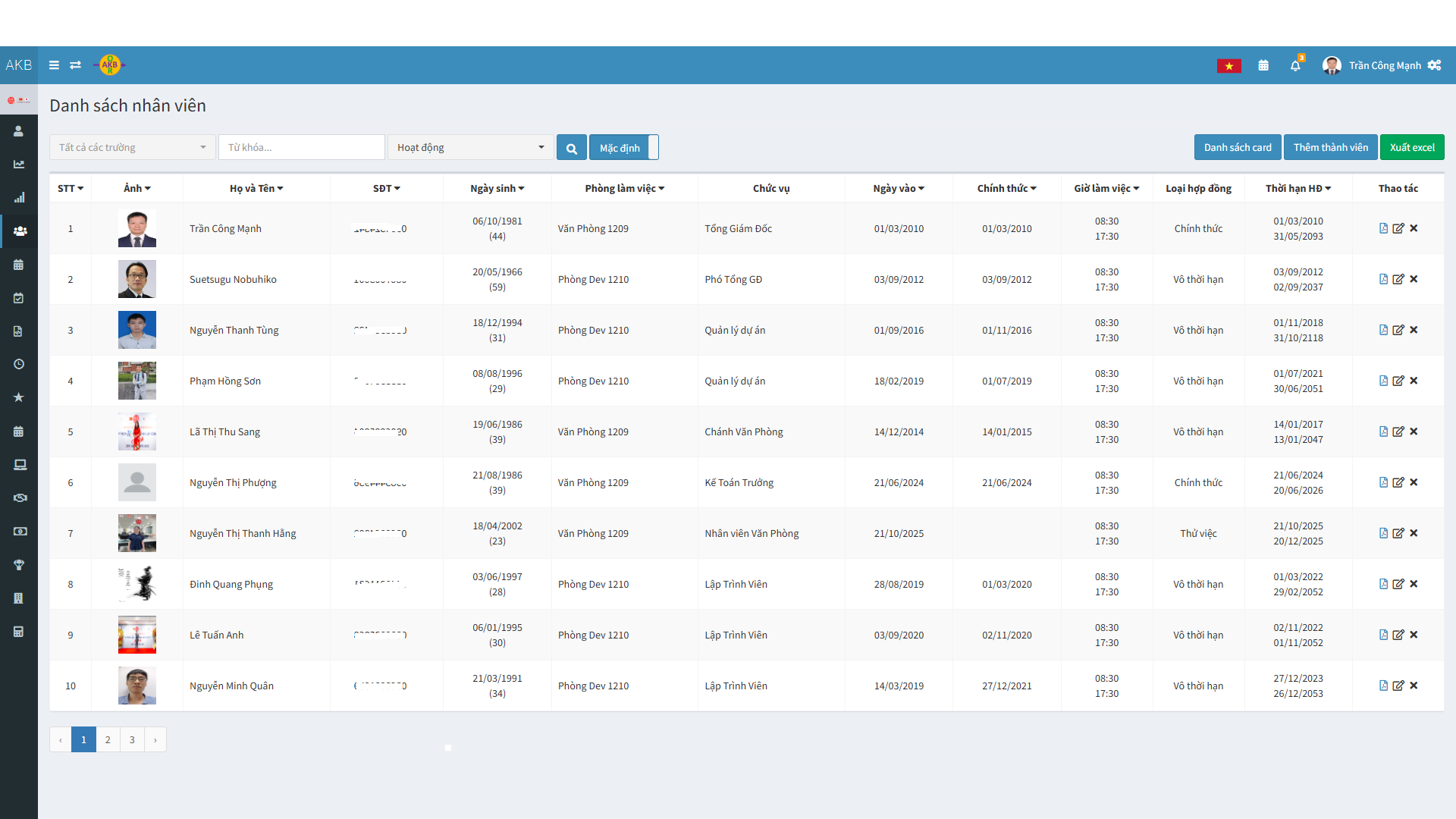This screenshot has height=819, width=1456.
Task: Toggle the Mặc định switch
Action: (x=623, y=147)
